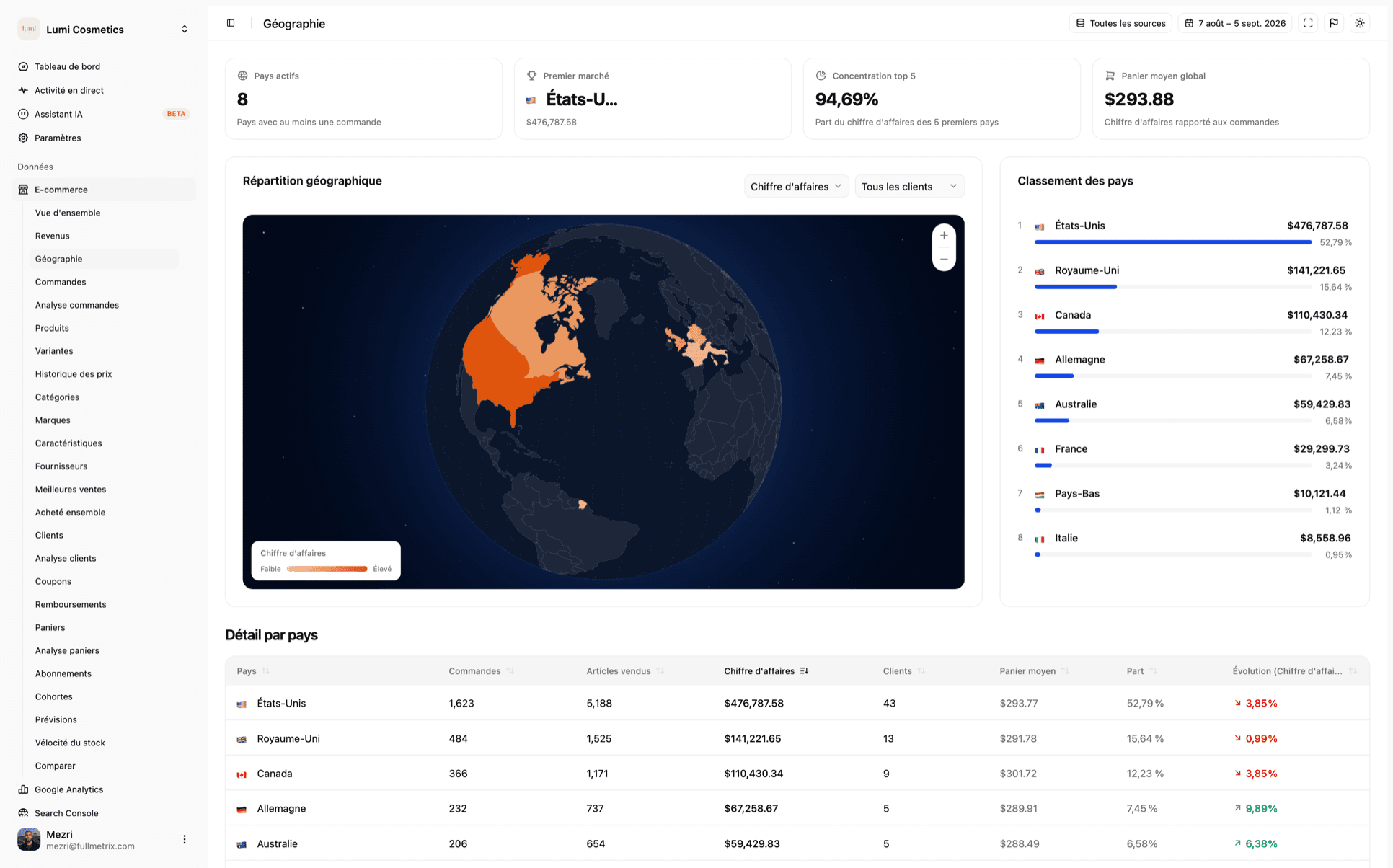Open Toutes les sources filter

[1120, 23]
